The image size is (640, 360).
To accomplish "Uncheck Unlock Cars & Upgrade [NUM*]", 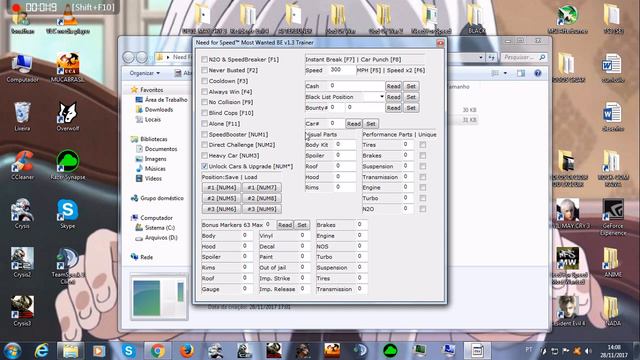I will [204, 166].
